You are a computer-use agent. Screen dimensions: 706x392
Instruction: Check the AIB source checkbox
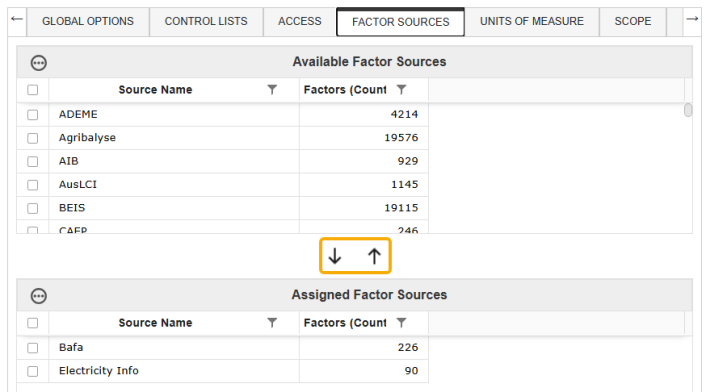click(x=32, y=162)
